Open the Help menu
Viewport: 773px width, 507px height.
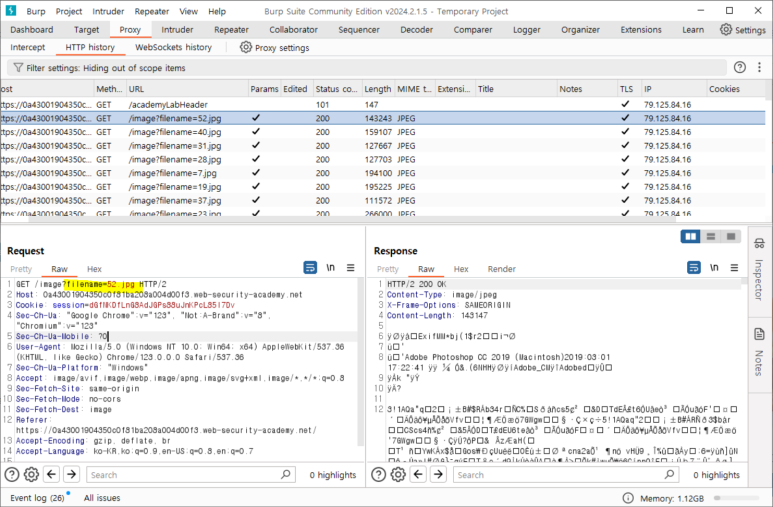[216, 11]
